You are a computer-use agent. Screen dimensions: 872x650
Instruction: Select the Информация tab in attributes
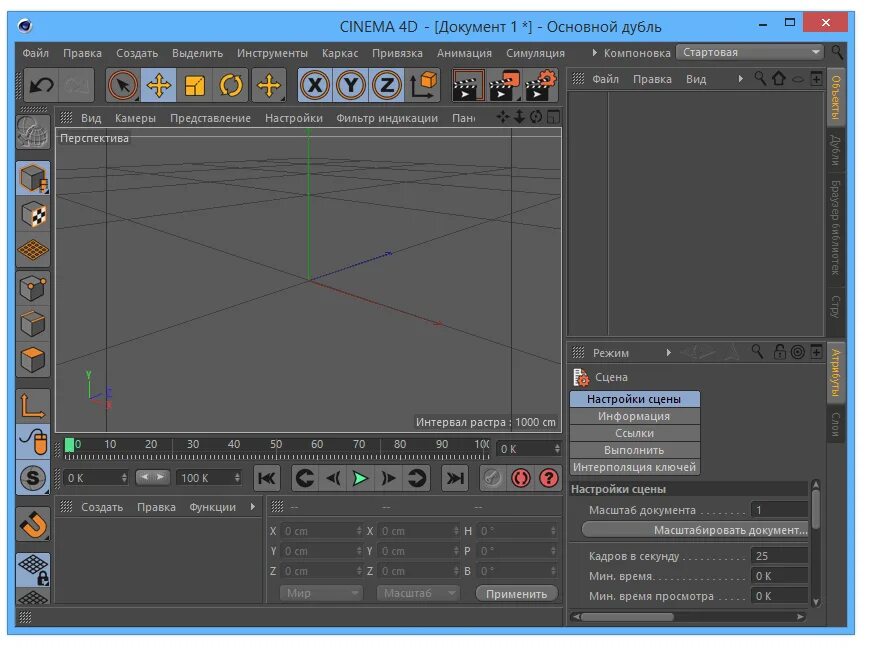pos(635,416)
